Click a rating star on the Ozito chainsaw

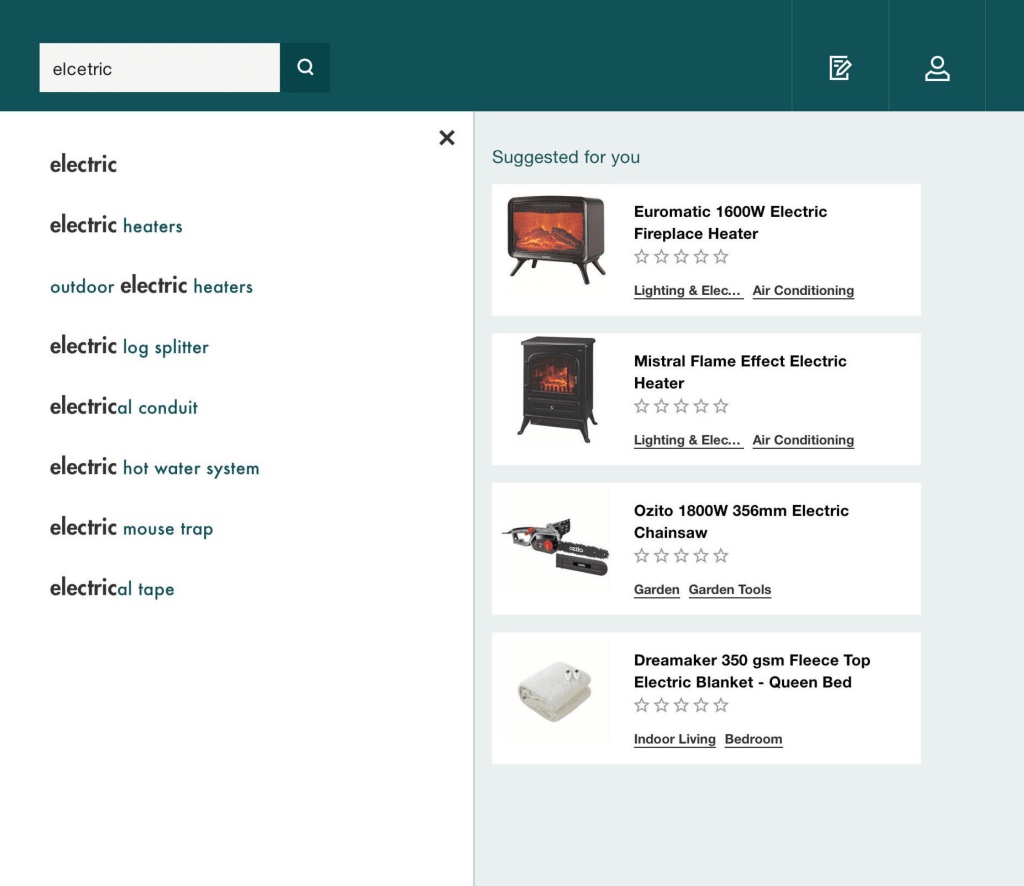681,555
